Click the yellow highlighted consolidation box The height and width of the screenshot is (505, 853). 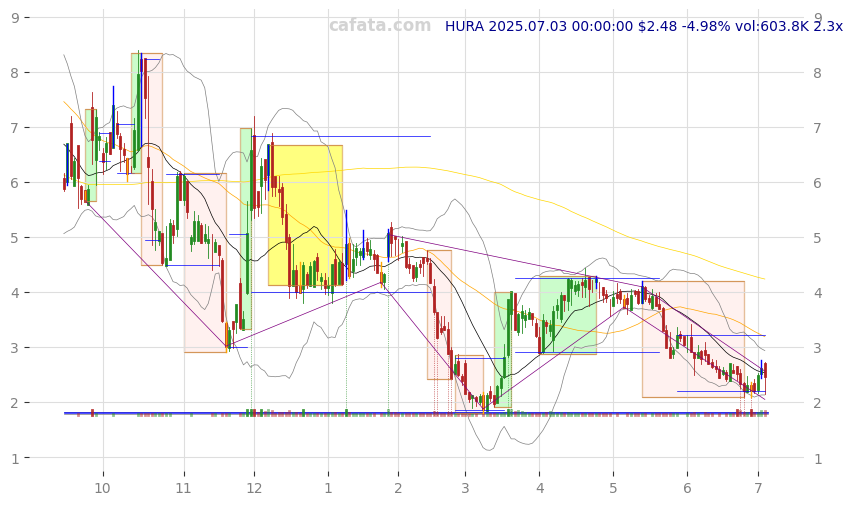305,215
